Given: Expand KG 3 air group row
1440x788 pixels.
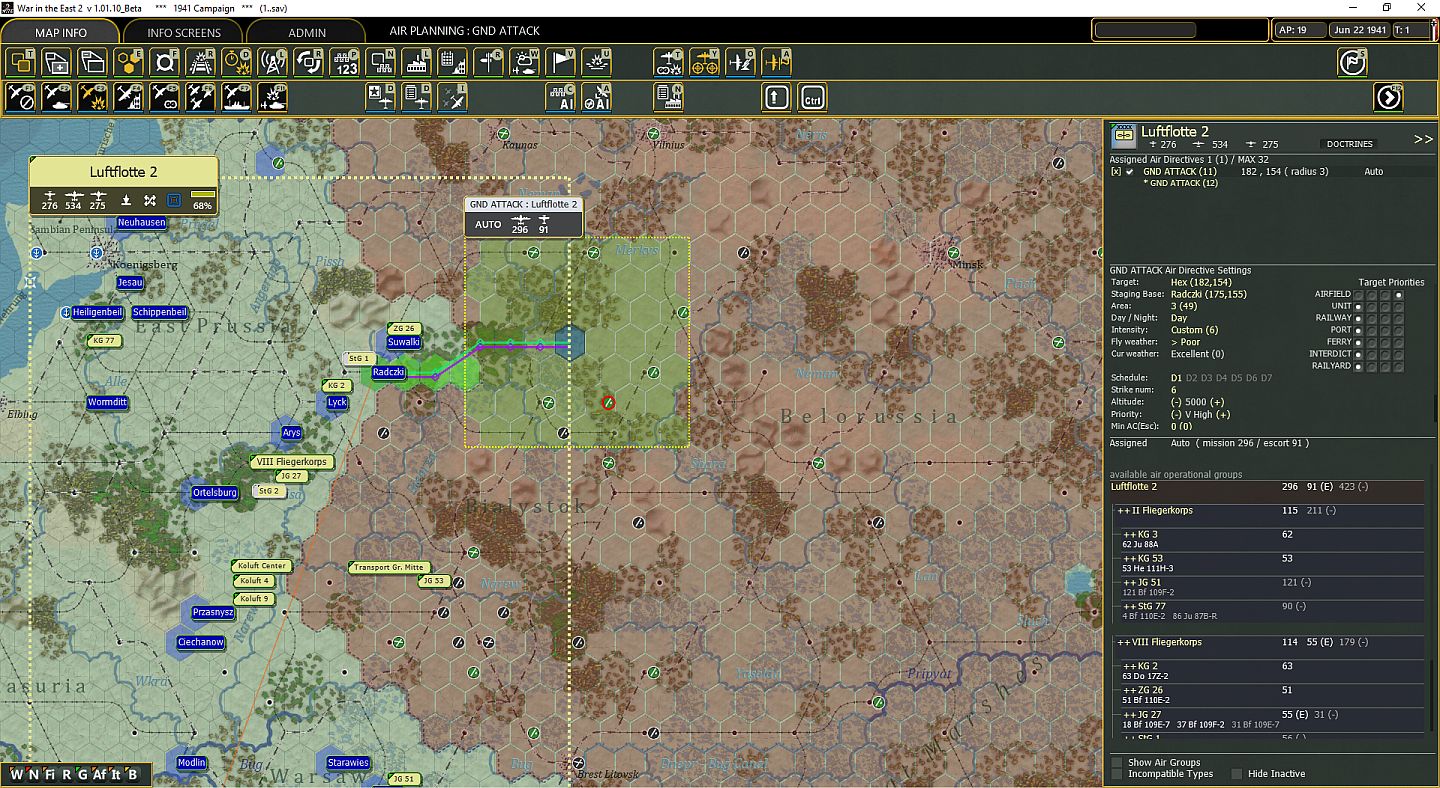Looking at the screenshot, I should [1130, 535].
